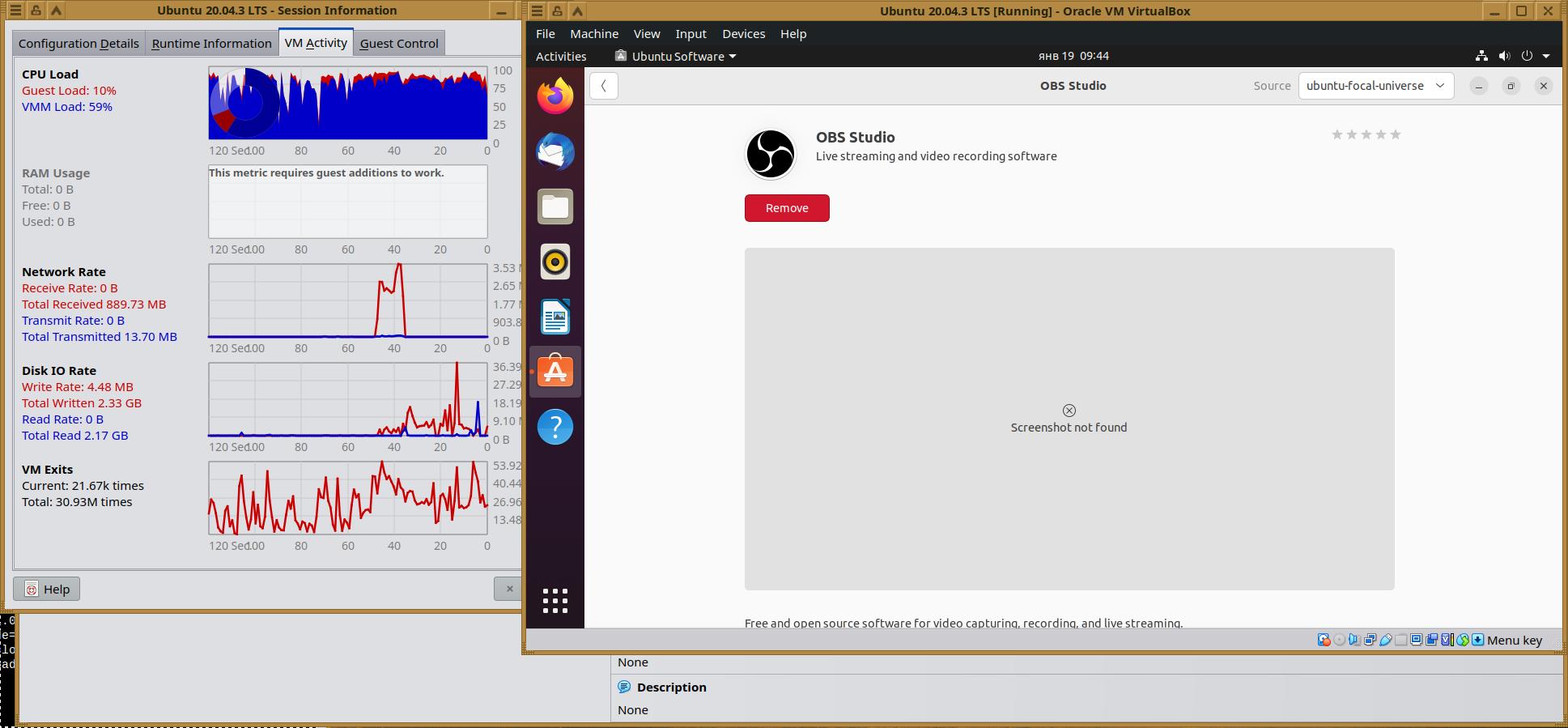Click the keyboard capture arrow status icon

tap(1478, 640)
